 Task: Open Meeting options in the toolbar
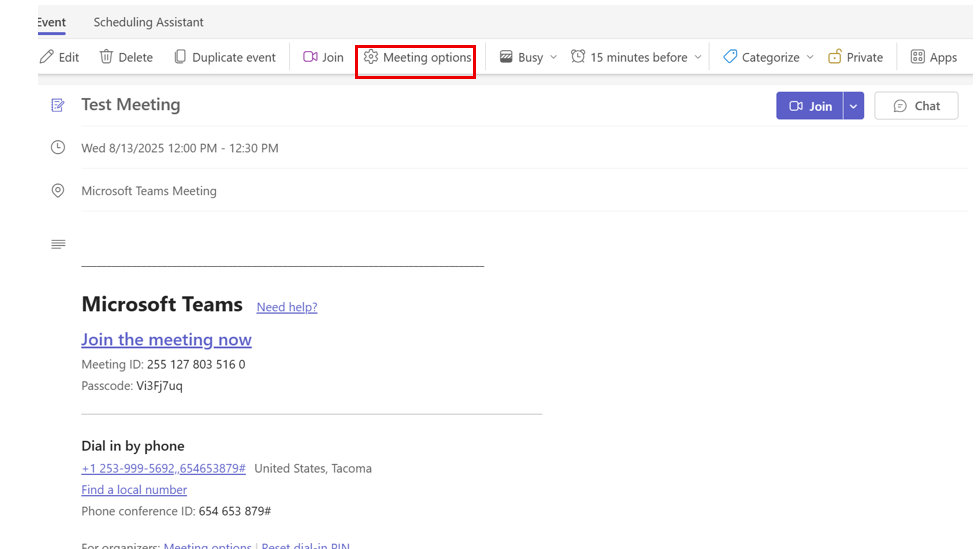(x=418, y=57)
